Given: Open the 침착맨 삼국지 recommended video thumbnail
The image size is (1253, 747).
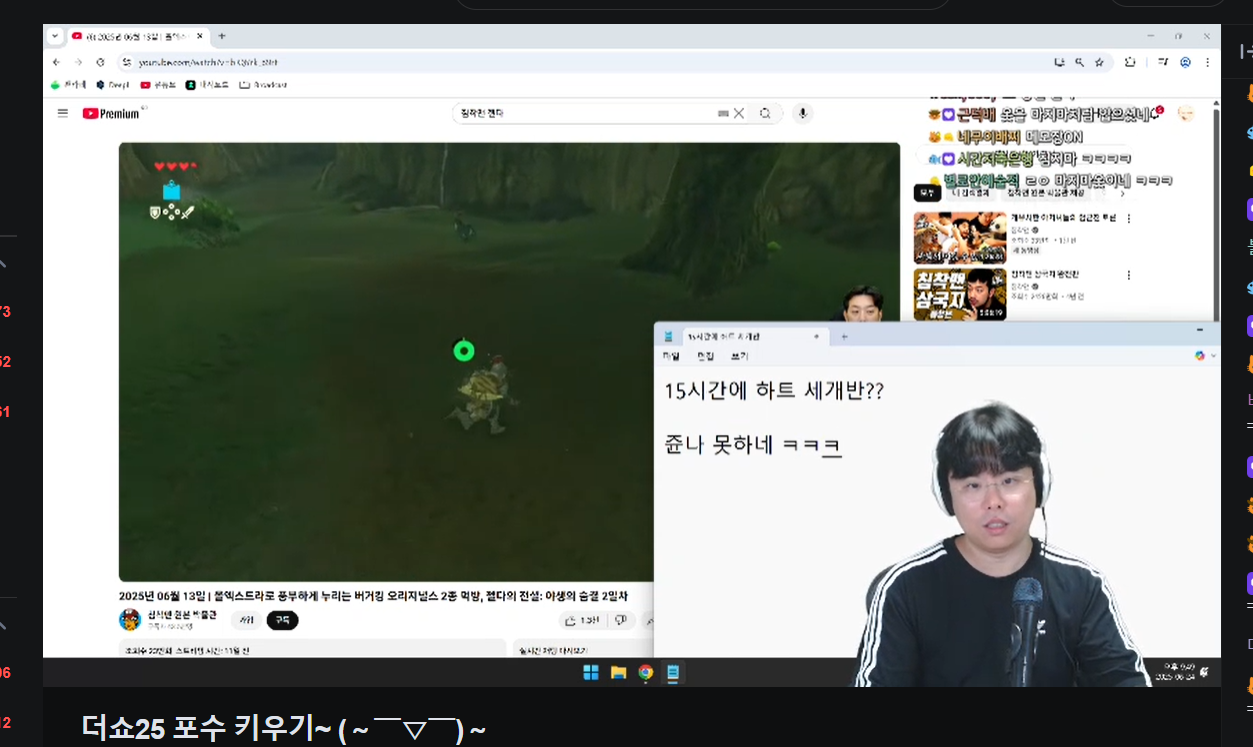Looking at the screenshot, I should coord(959,293).
